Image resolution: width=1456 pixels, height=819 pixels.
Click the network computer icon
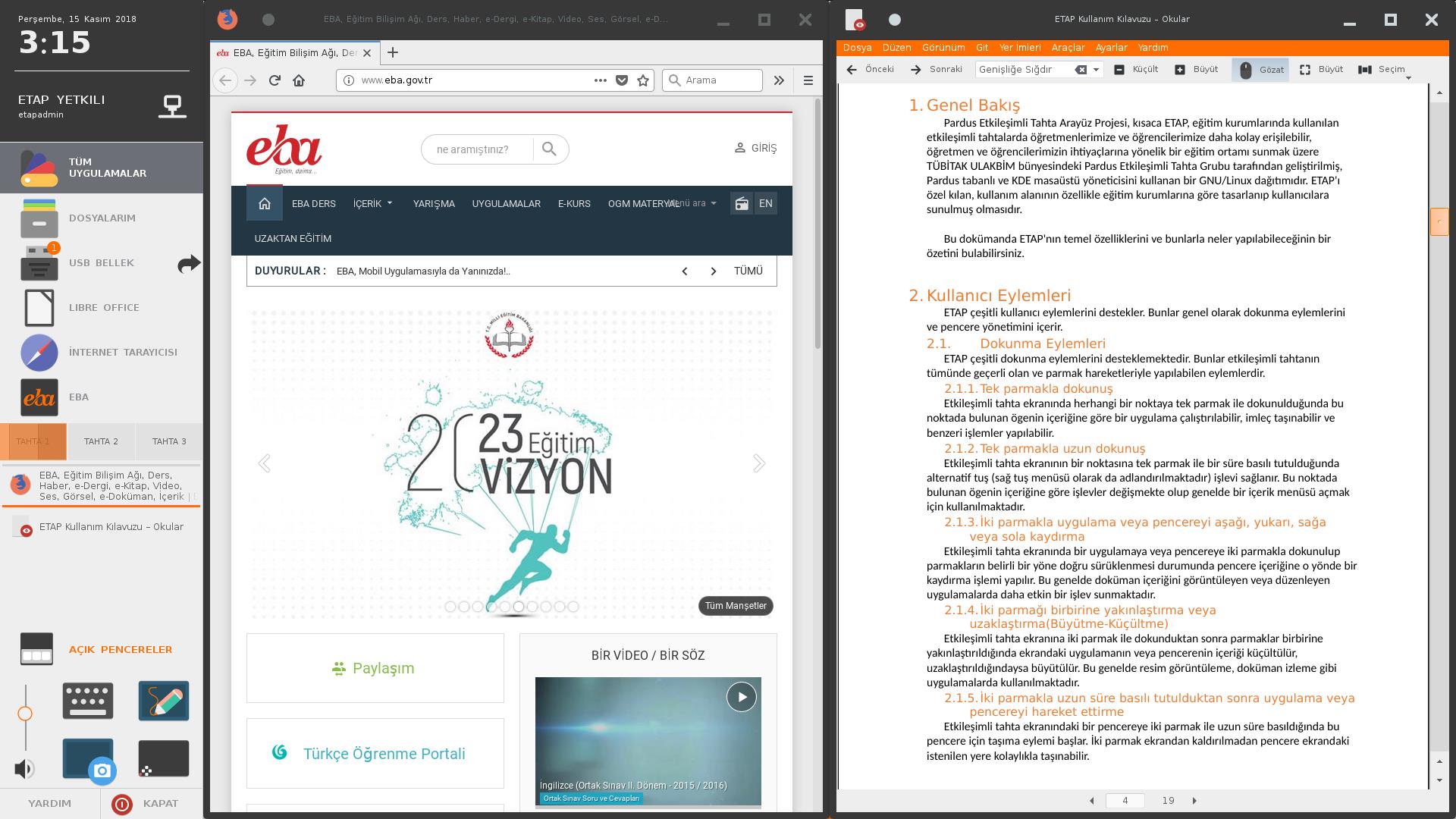point(172,106)
